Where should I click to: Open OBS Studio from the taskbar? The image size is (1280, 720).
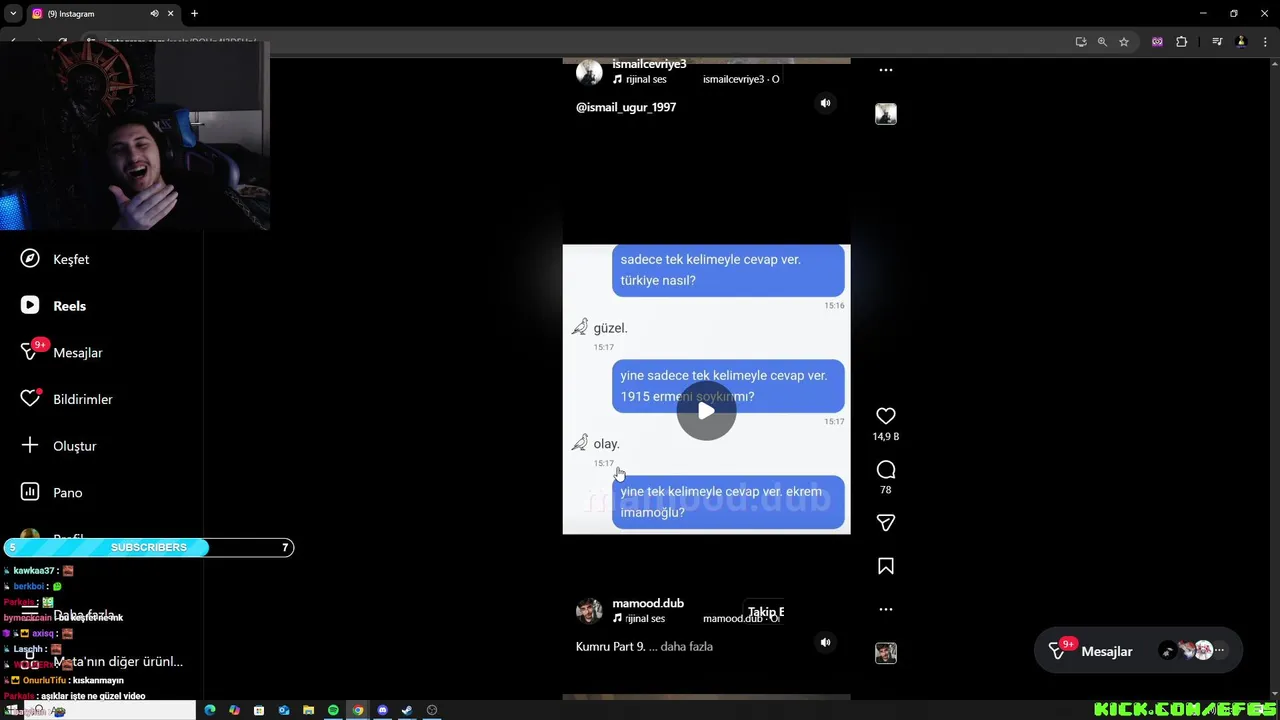click(432, 710)
